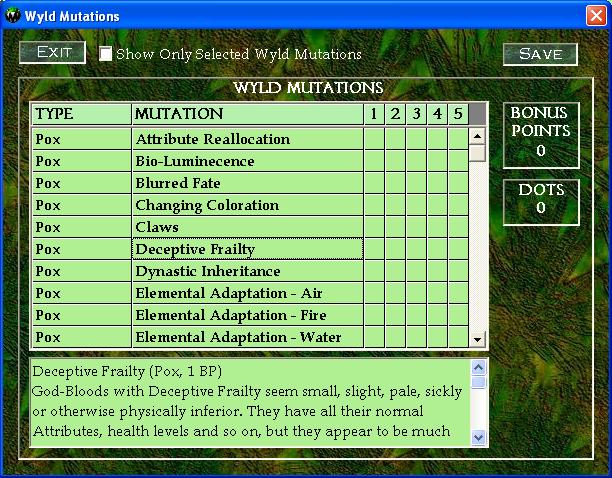
Task: Select the Claws mutation
Action: (248, 227)
